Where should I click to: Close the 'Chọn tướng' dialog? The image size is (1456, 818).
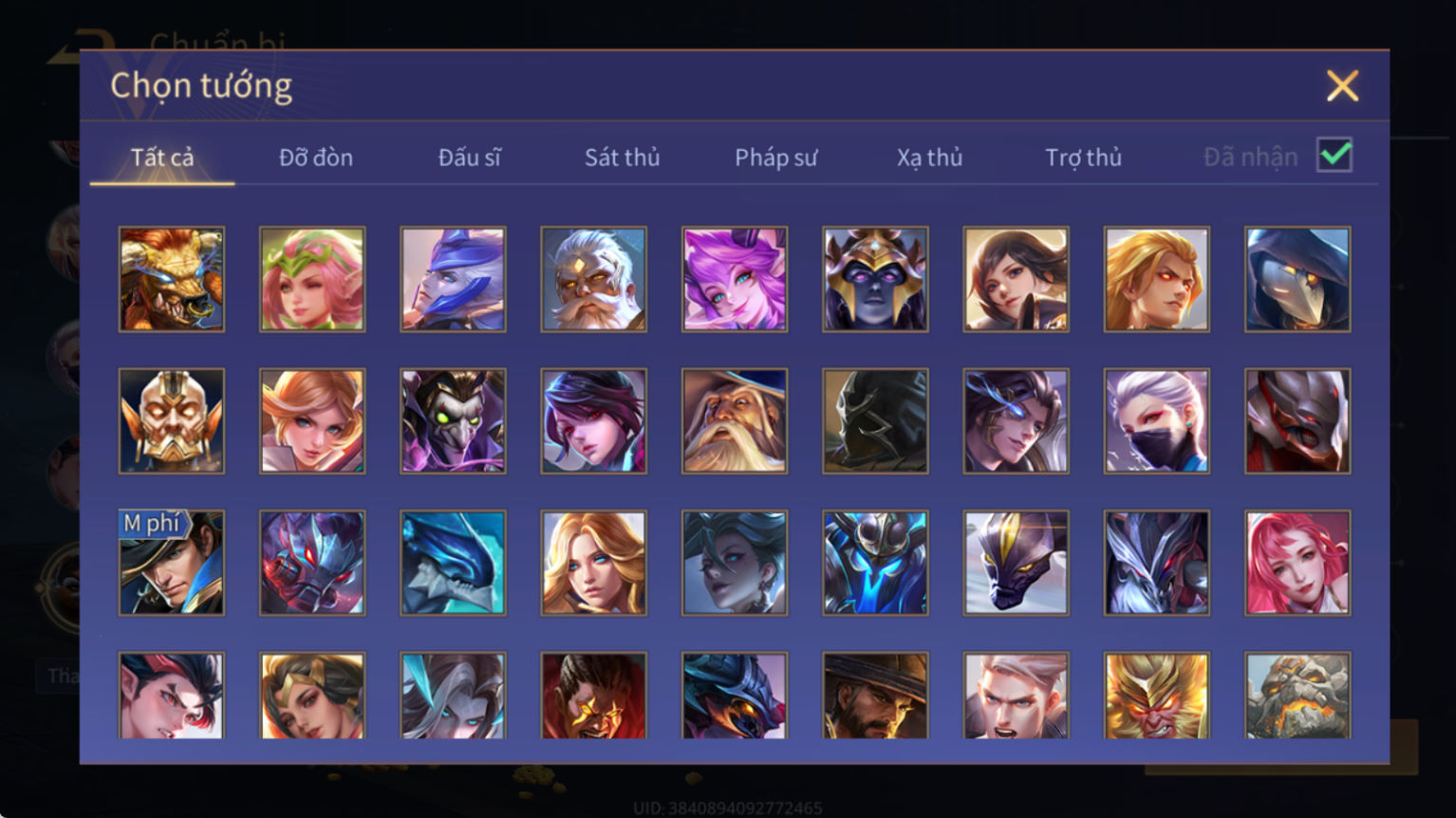1342,86
